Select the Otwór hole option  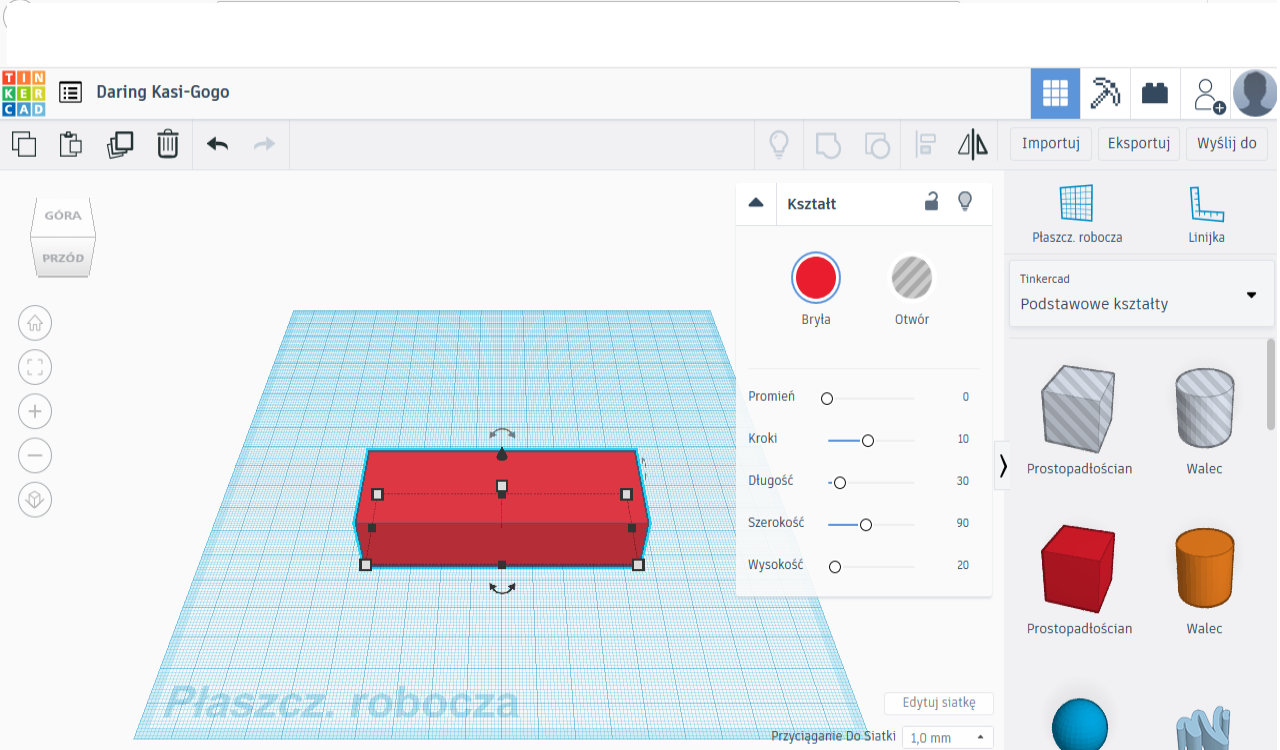click(912, 278)
